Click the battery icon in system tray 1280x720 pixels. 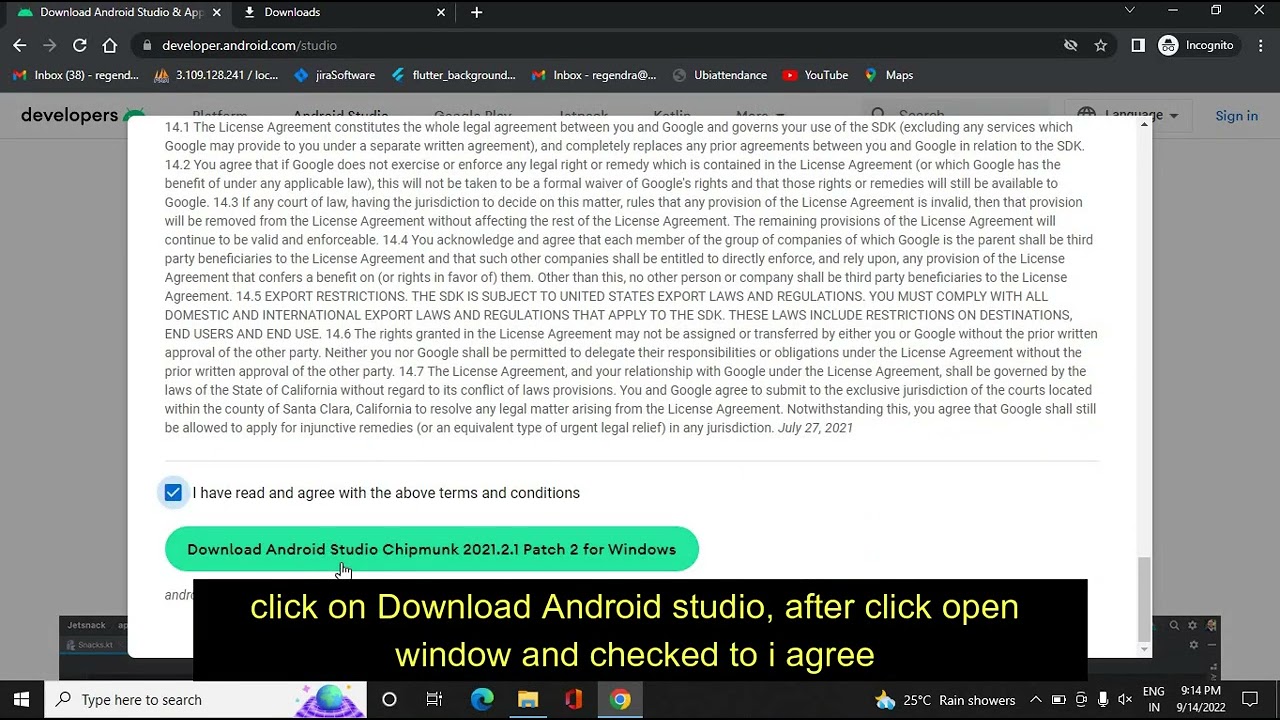click(x=1058, y=700)
